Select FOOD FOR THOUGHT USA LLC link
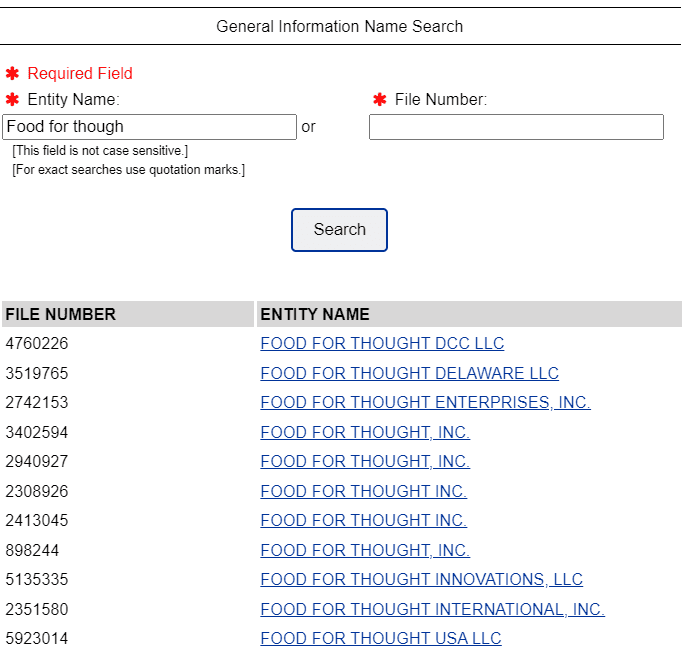Image resolution: width=682 pixels, height=657 pixels. pos(381,639)
